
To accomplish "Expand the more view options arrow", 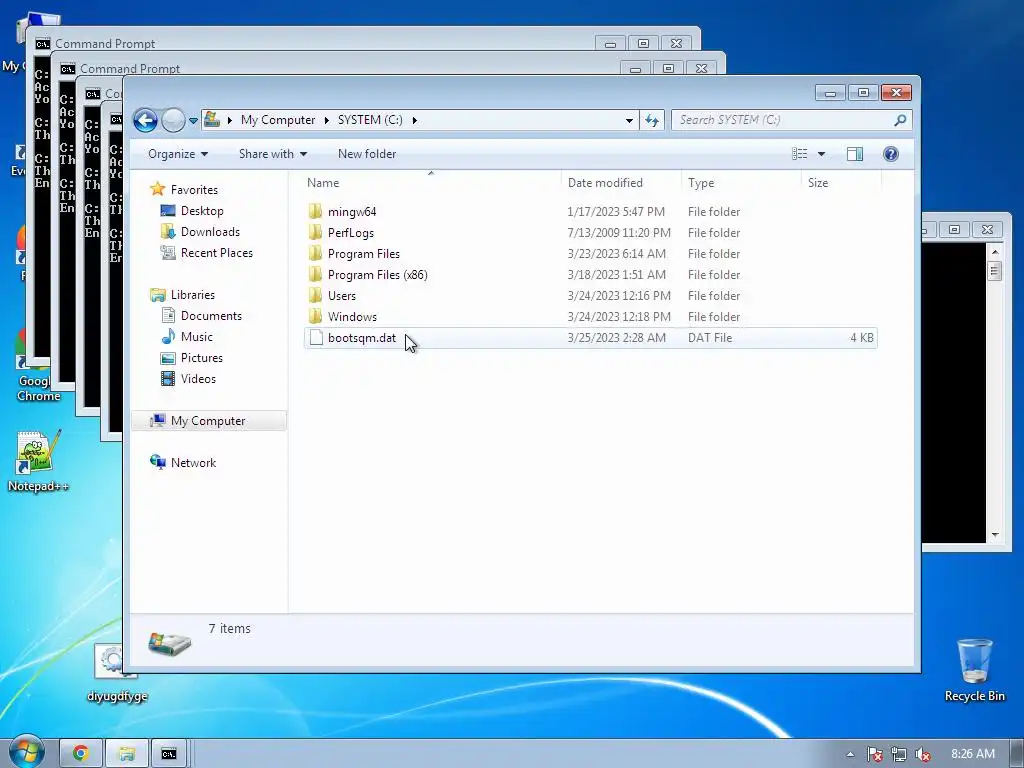I will coord(822,154).
